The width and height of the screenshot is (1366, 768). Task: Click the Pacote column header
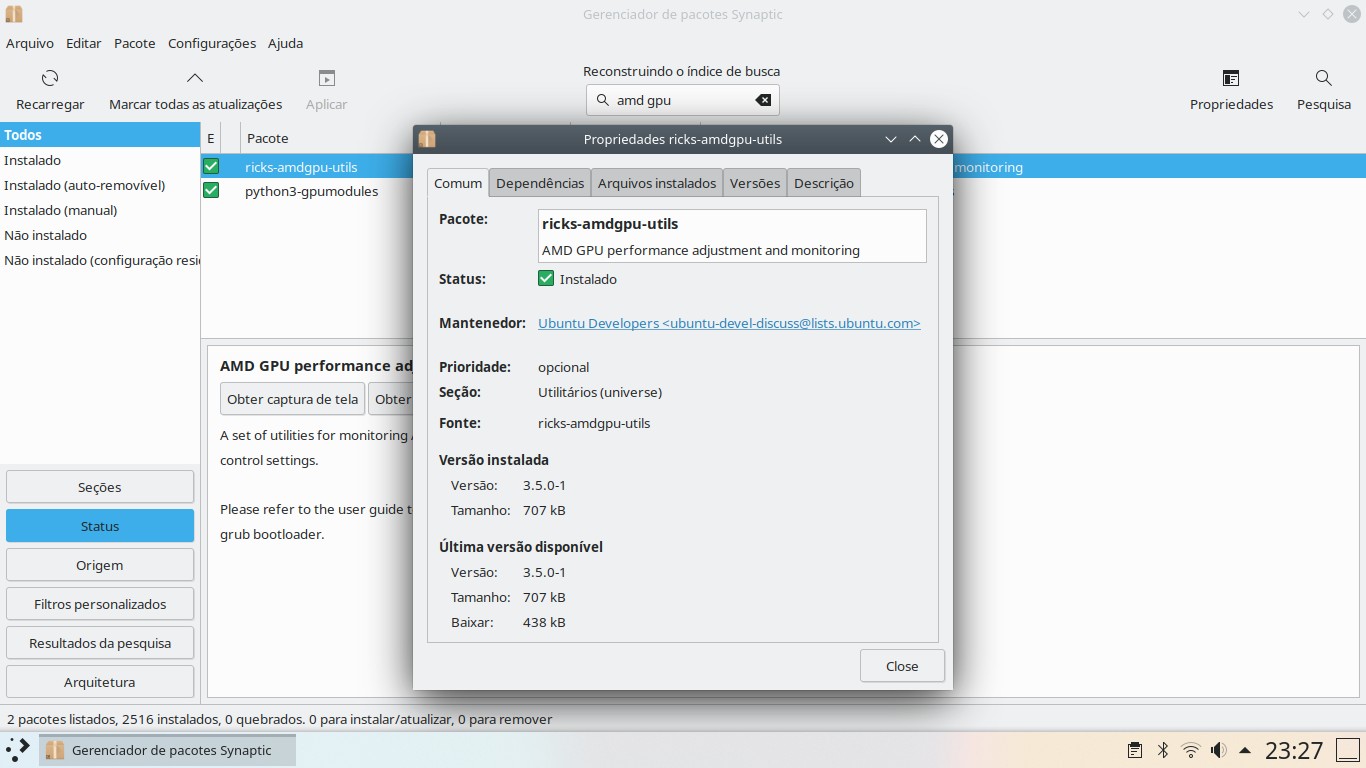pos(328,138)
